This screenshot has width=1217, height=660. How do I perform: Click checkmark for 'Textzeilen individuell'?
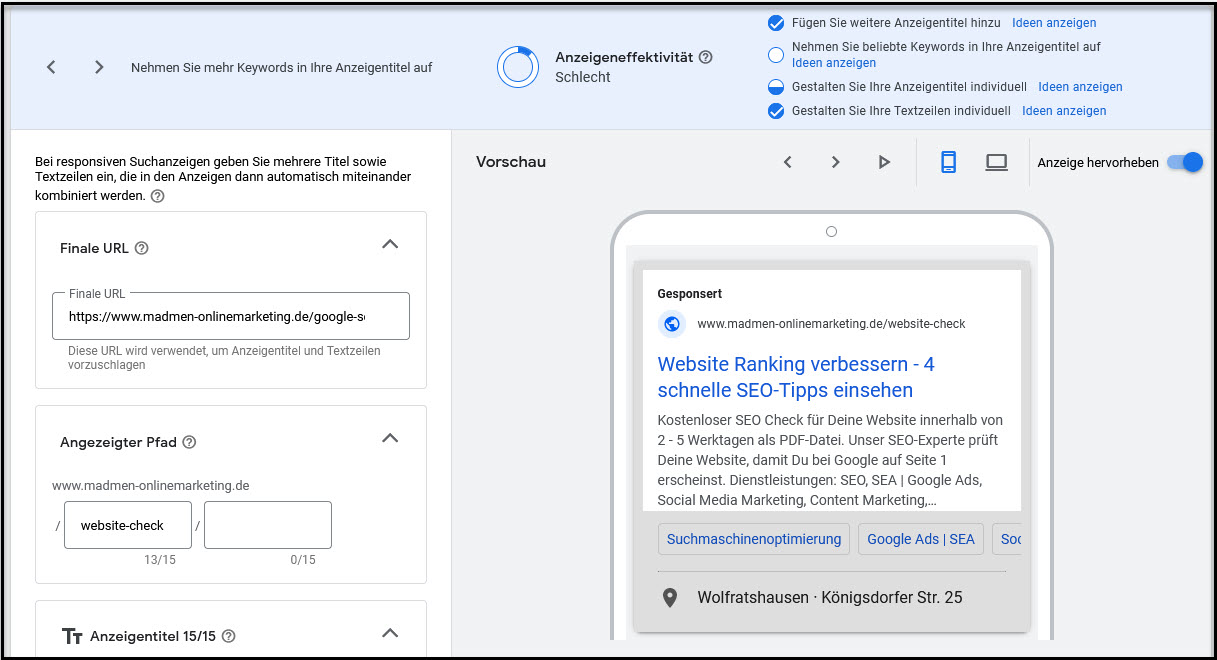pyautogui.click(x=775, y=111)
